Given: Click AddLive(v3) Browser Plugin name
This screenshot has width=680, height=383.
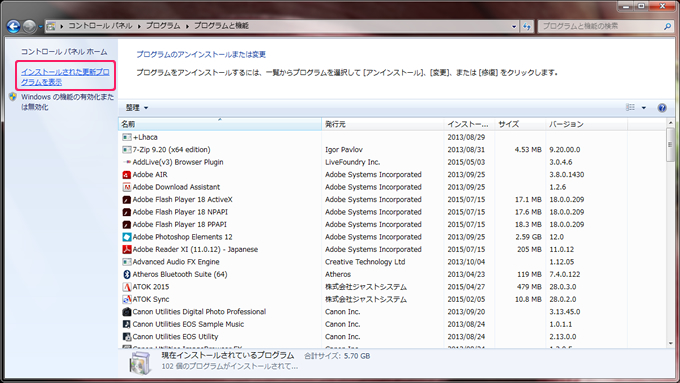Looking at the screenshot, I should pyautogui.click(x=178, y=162).
